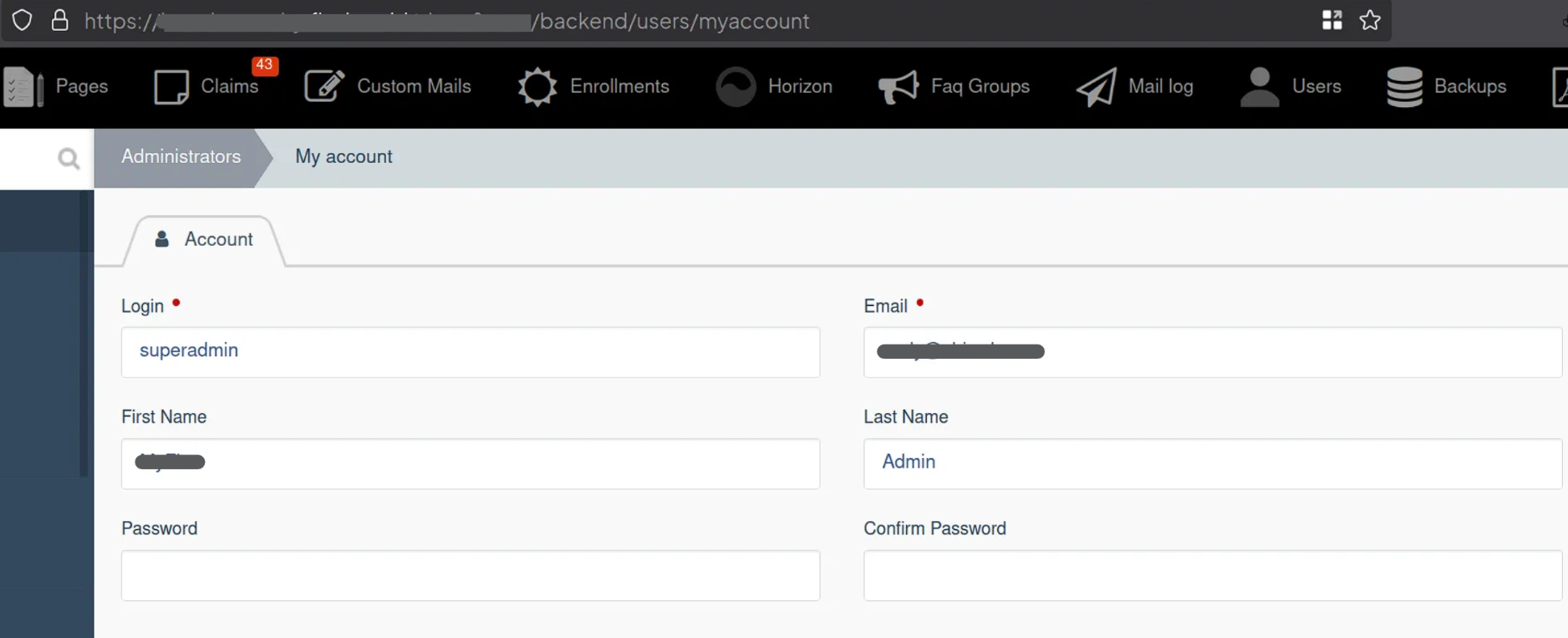Click the person icon in Account tab
The height and width of the screenshot is (638, 1568).
click(x=162, y=239)
